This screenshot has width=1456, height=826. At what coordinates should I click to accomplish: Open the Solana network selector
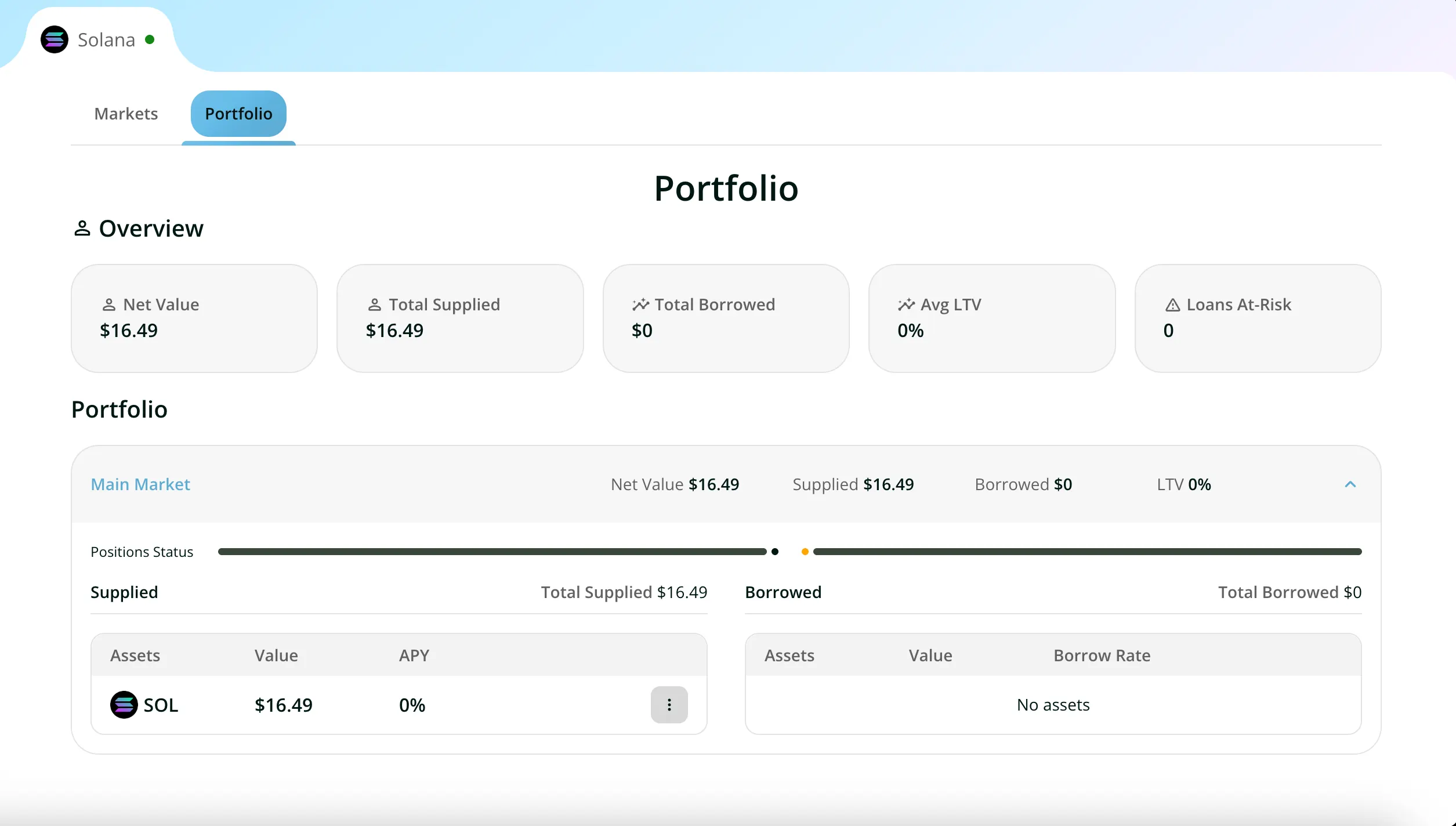(x=106, y=39)
